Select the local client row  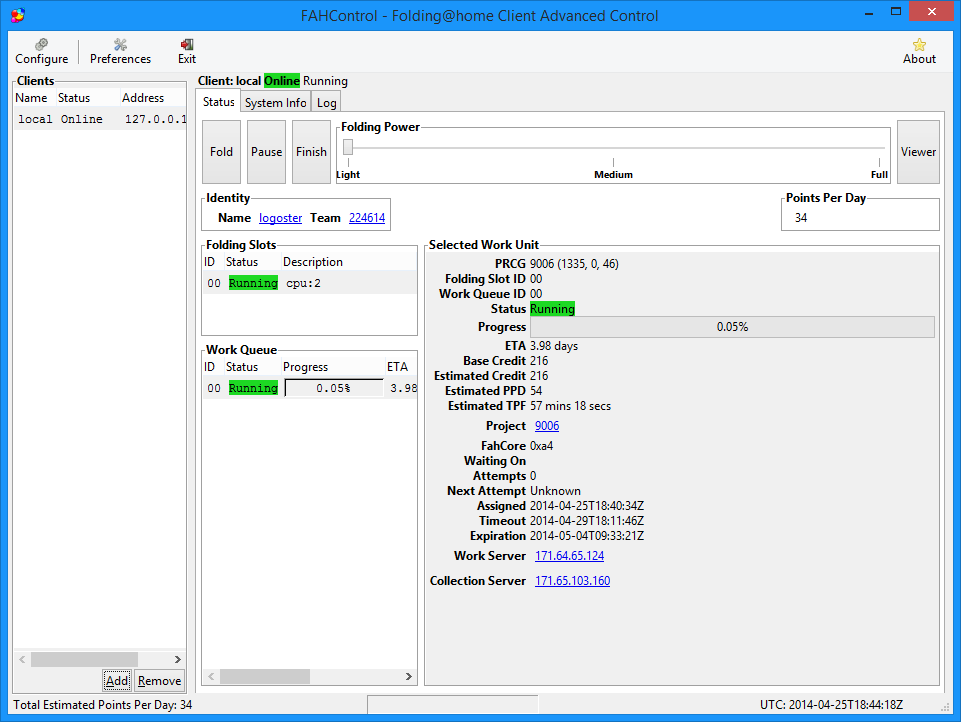click(x=100, y=119)
